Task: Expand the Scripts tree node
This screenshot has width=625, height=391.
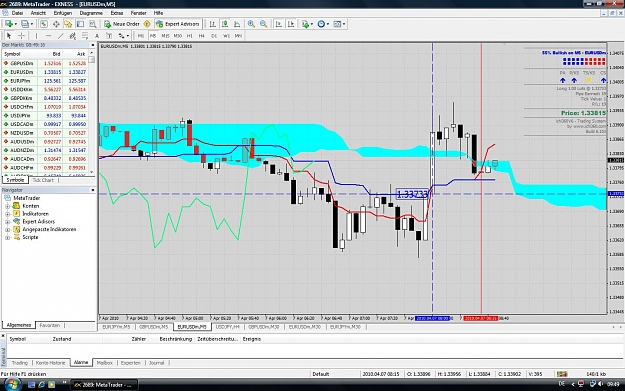Action: click(x=7, y=237)
